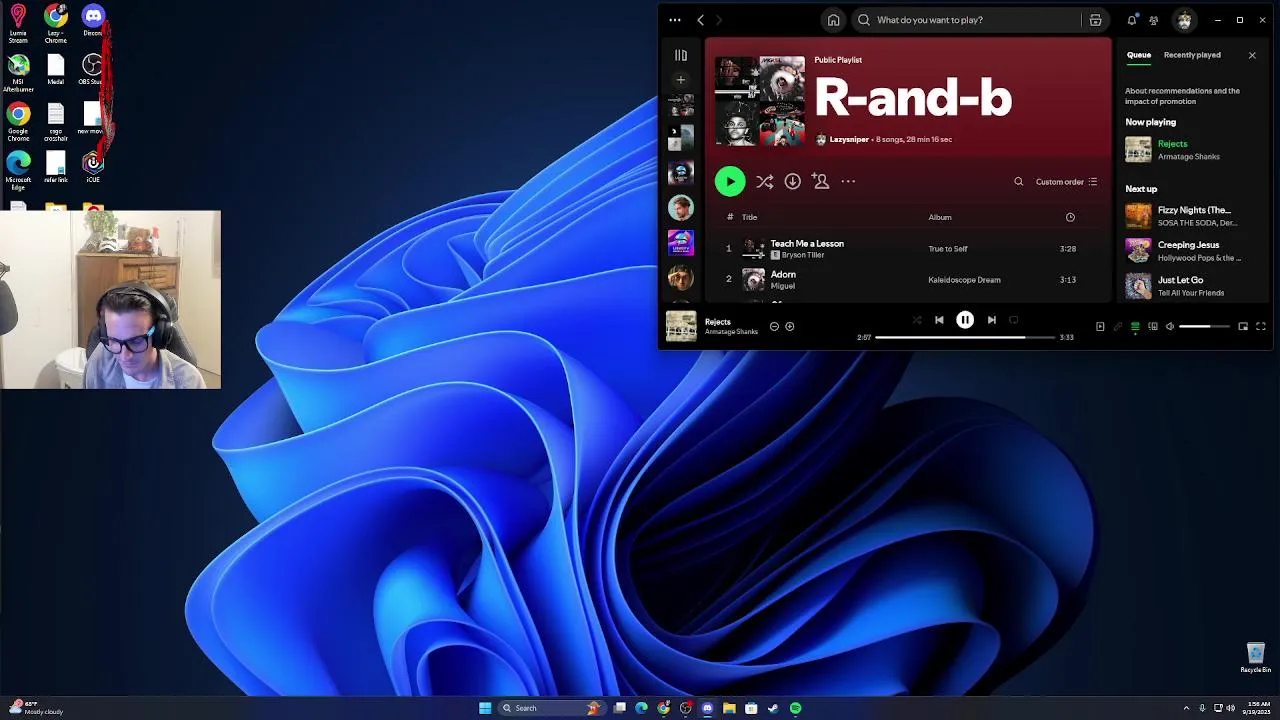Close the Queue panel
Image resolution: width=1280 pixels, height=720 pixels.
1252,55
